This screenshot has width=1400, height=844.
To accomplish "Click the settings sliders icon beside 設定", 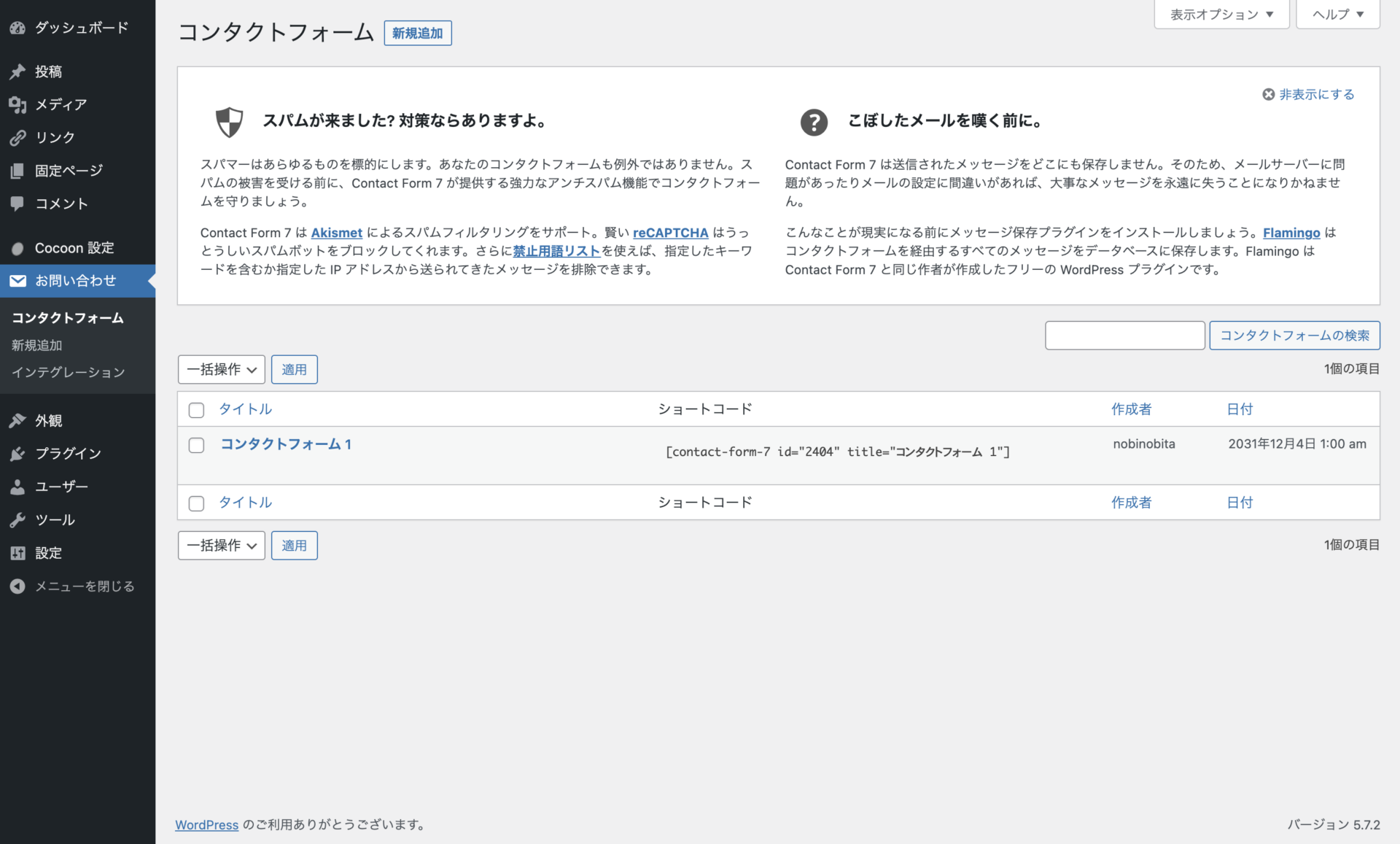I will (17, 553).
